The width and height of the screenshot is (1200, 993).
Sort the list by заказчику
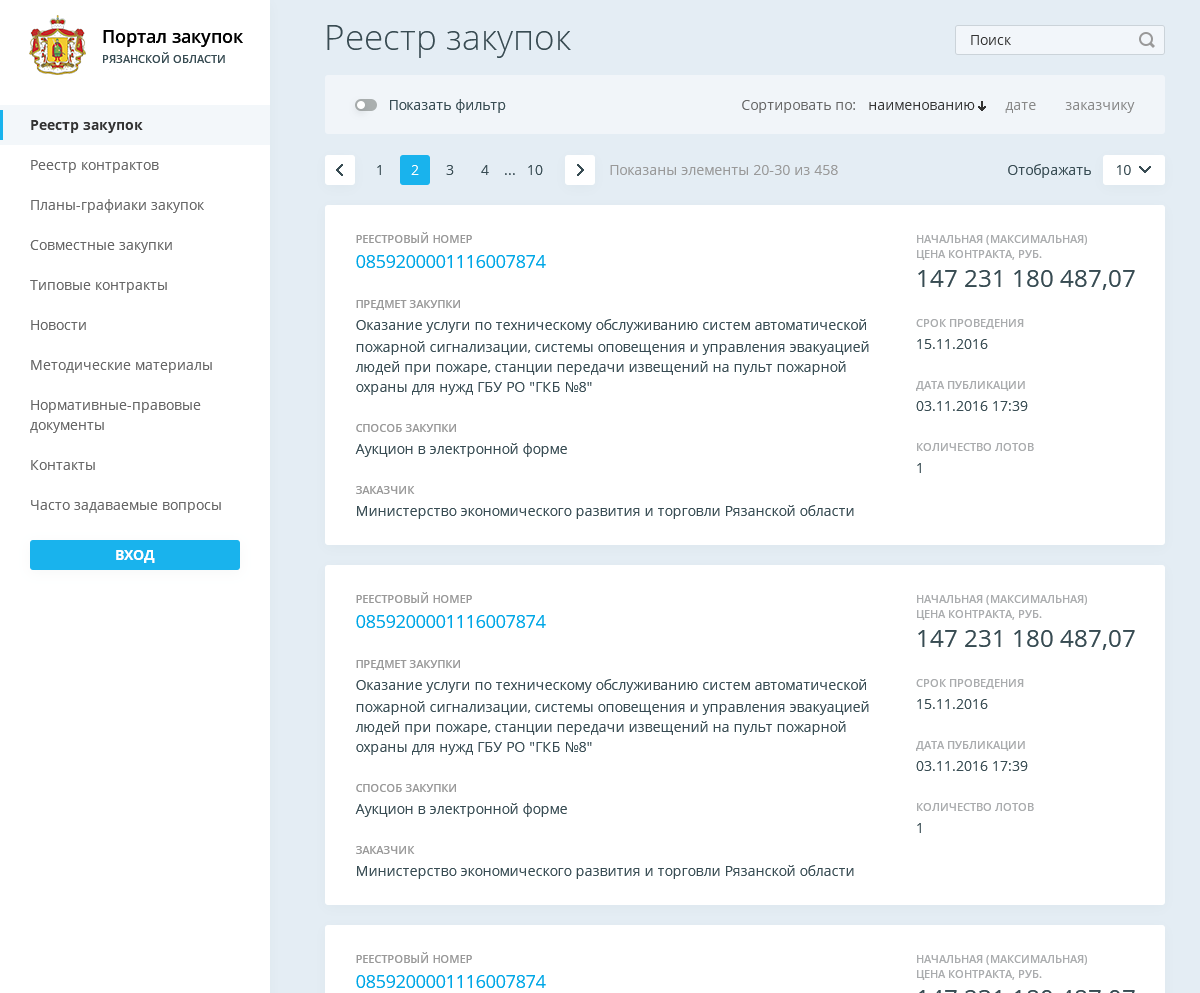pos(1099,105)
